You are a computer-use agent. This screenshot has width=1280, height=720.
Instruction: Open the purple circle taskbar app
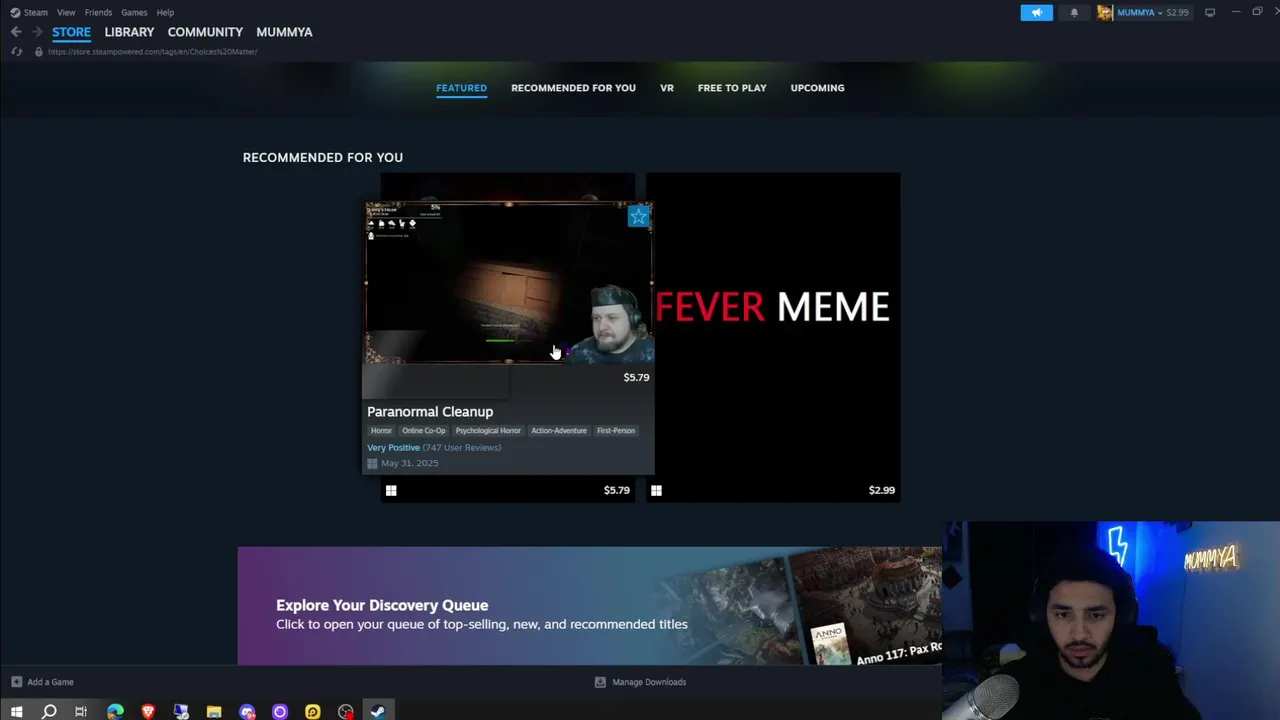[280, 711]
